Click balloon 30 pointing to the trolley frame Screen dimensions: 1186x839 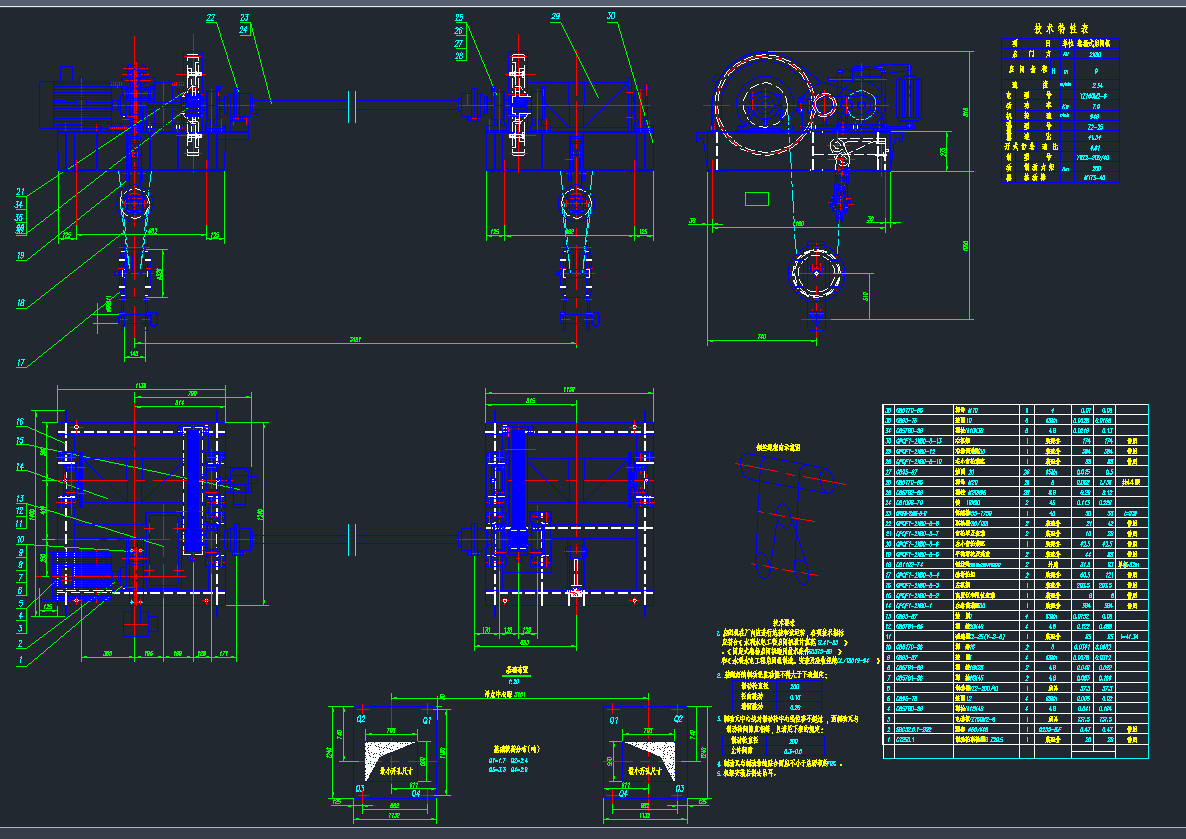[611, 16]
